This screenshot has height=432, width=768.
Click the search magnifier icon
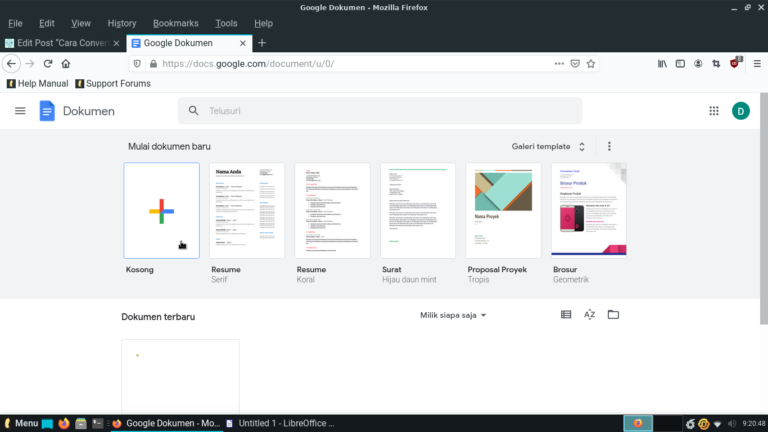(193, 111)
